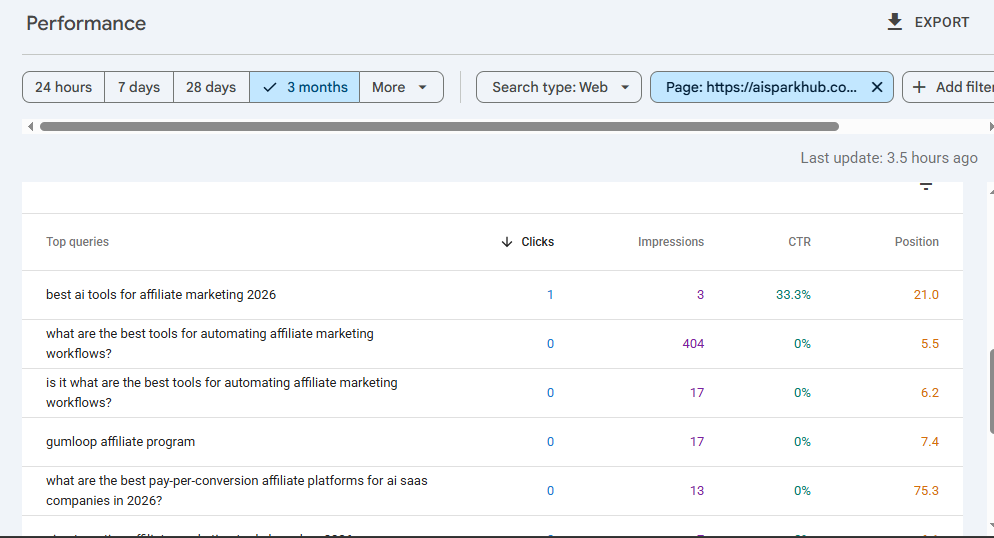This screenshot has width=994, height=538.
Task: Click the horizontal scrollbar thumb
Action: (439, 127)
